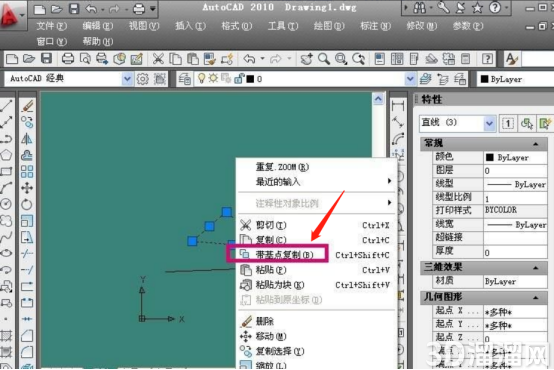Activate the Pan hand tool
Viewport: 554px width, 370px height.
[306, 59]
